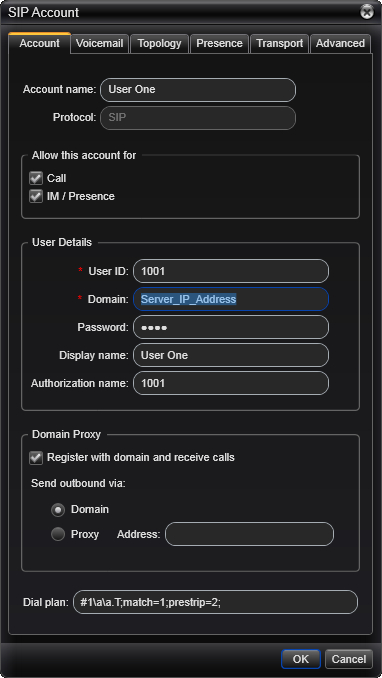Screen dimensions: 382x678
Task: Click the Cancel button
Action: (349, 659)
